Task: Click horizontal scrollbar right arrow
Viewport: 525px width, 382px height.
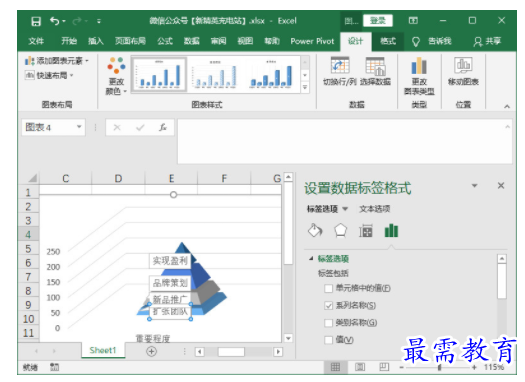Action: (x=278, y=352)
